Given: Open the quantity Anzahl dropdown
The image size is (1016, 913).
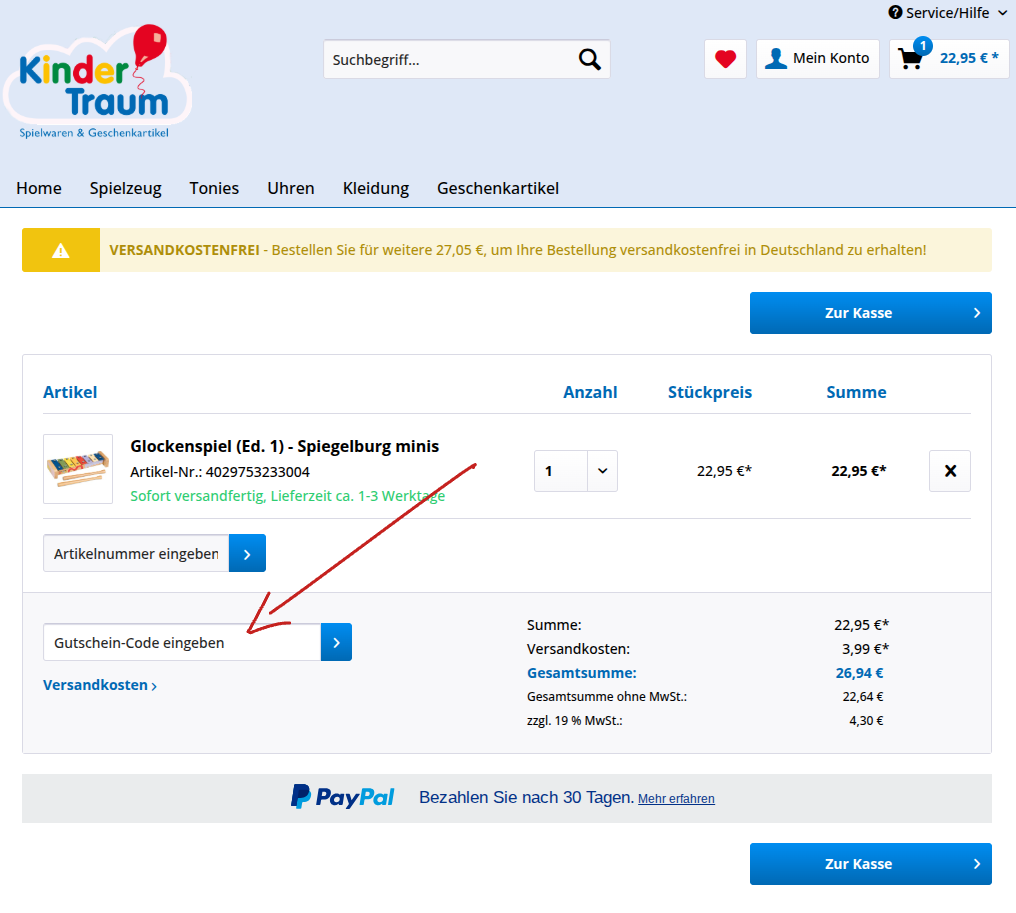Looking at the screenshot, I should click(x=576, y=471).
